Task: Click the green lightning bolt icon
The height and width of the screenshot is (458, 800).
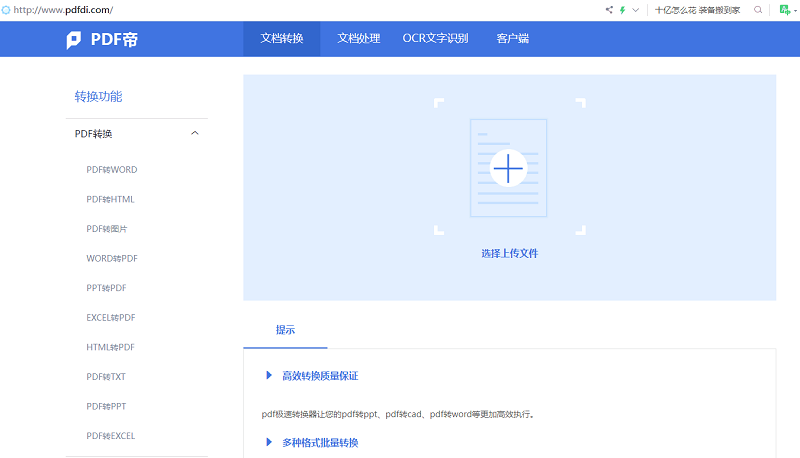Action: point(622,10)
